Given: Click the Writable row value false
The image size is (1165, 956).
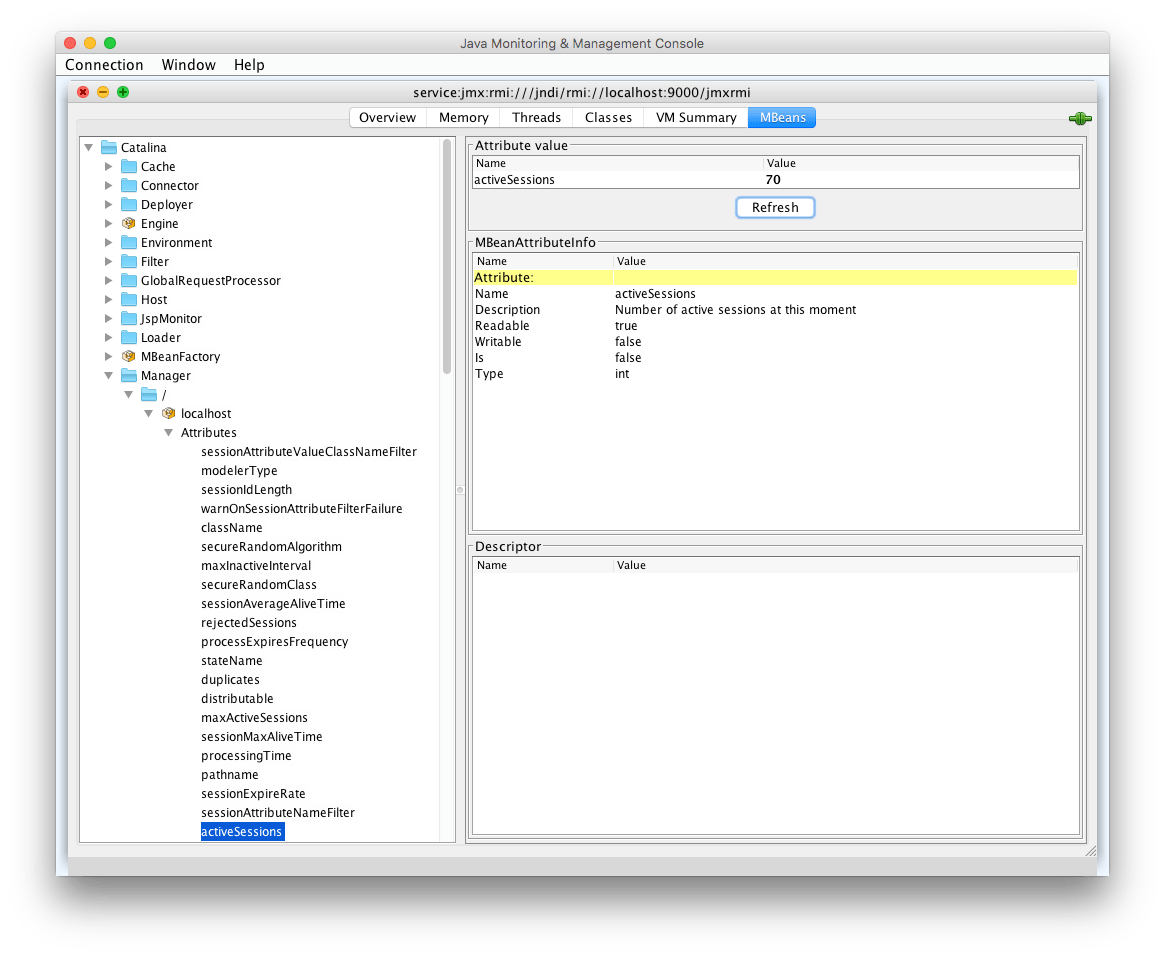Looking at the screenshot, I should [628, 342].
